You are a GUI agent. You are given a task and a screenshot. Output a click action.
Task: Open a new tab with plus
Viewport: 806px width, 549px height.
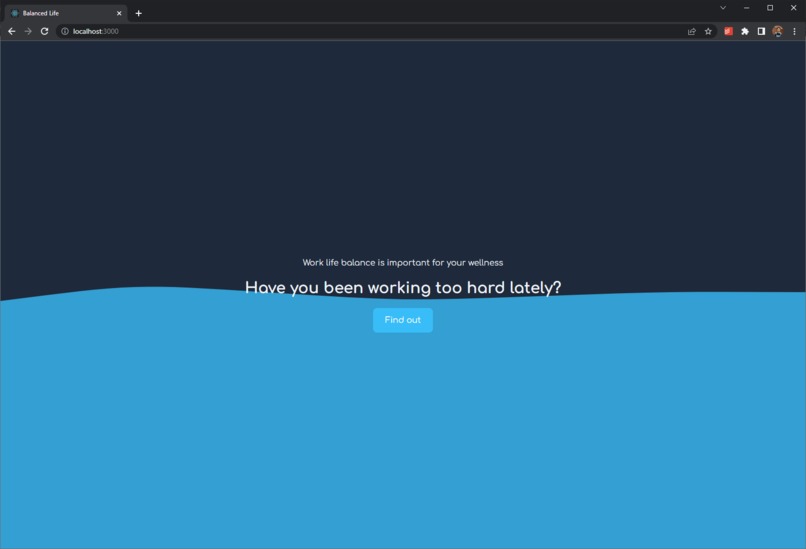tap(138, 13)
